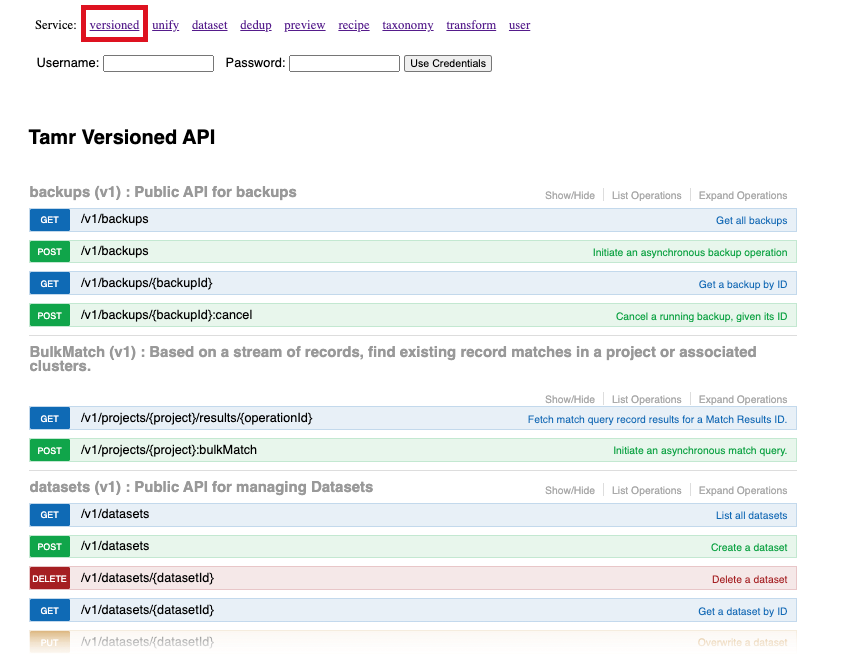Open the datasets (v1) section heading
This screenshot has width=849, height=659.
click(201, 487)
